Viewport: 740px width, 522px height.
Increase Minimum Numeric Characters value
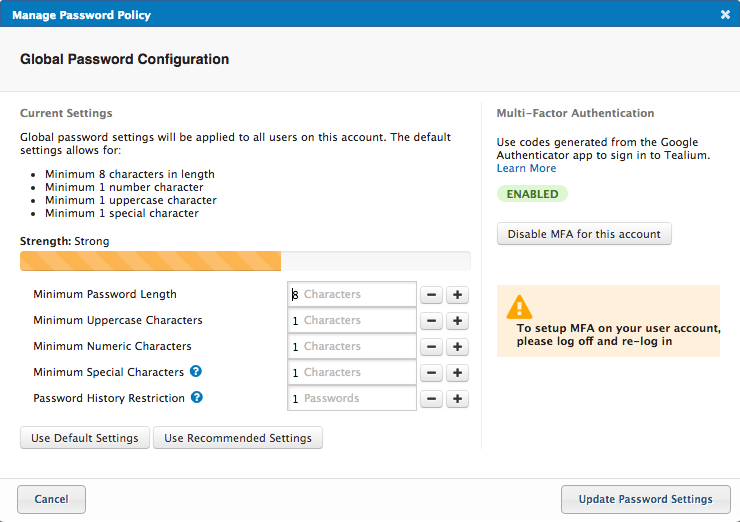457,347
